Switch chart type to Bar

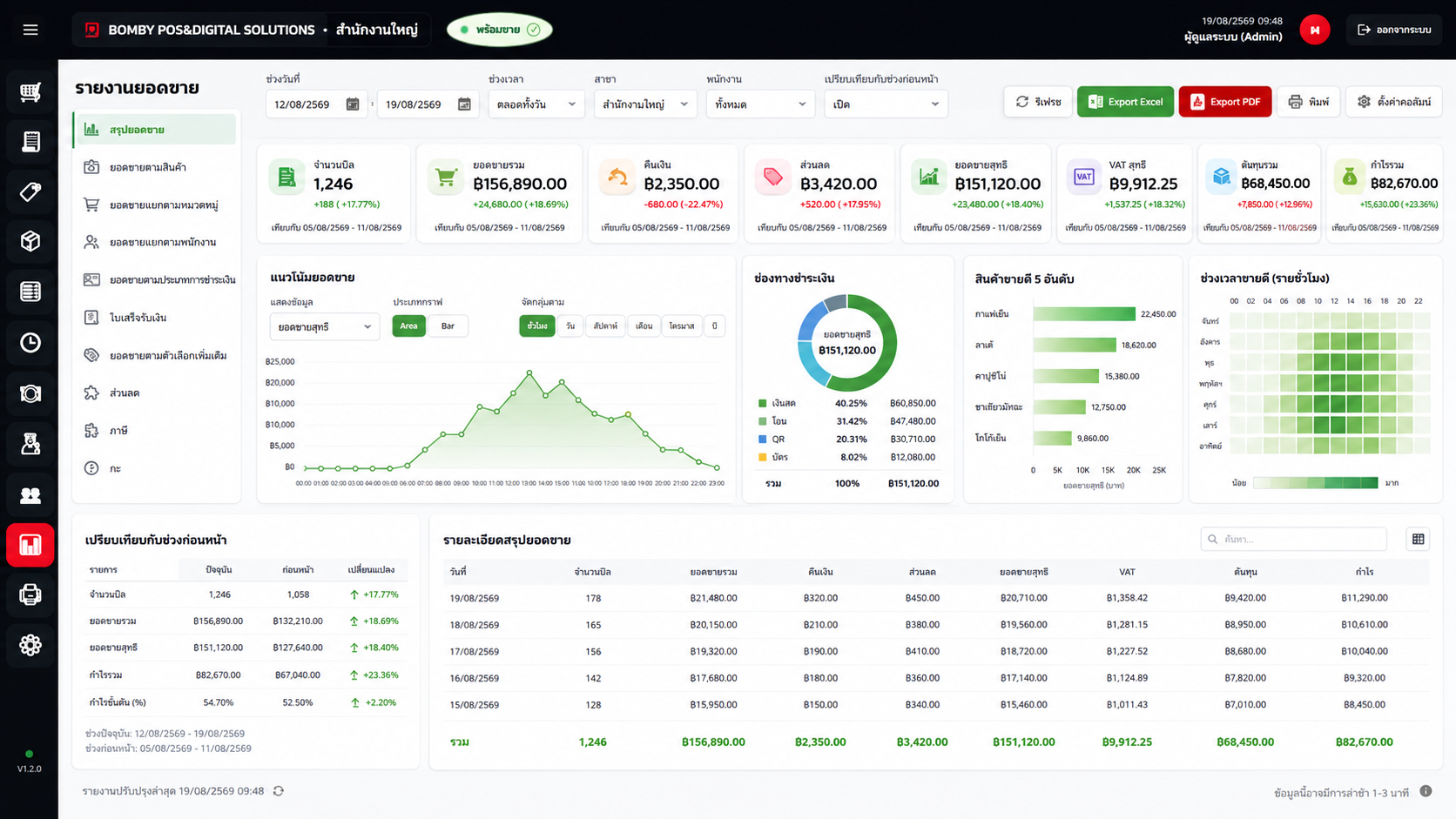(x=448, y=326)
